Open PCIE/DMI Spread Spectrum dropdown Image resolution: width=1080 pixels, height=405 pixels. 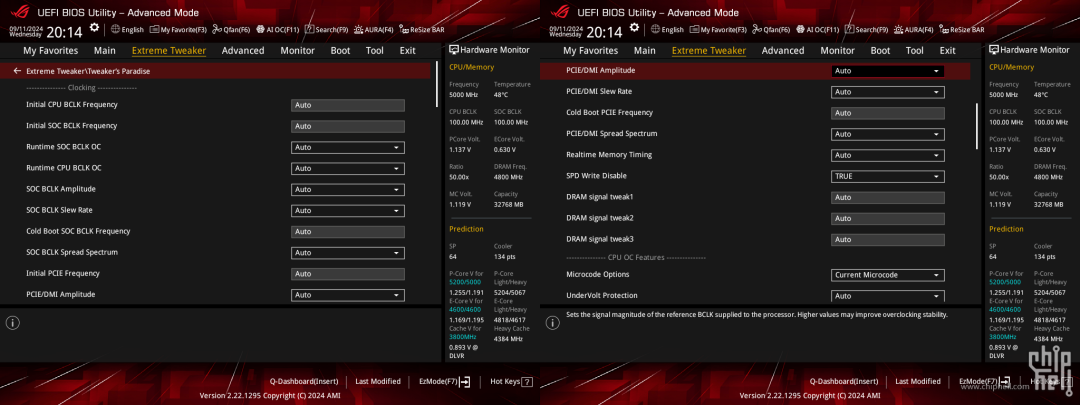[888, 134]
